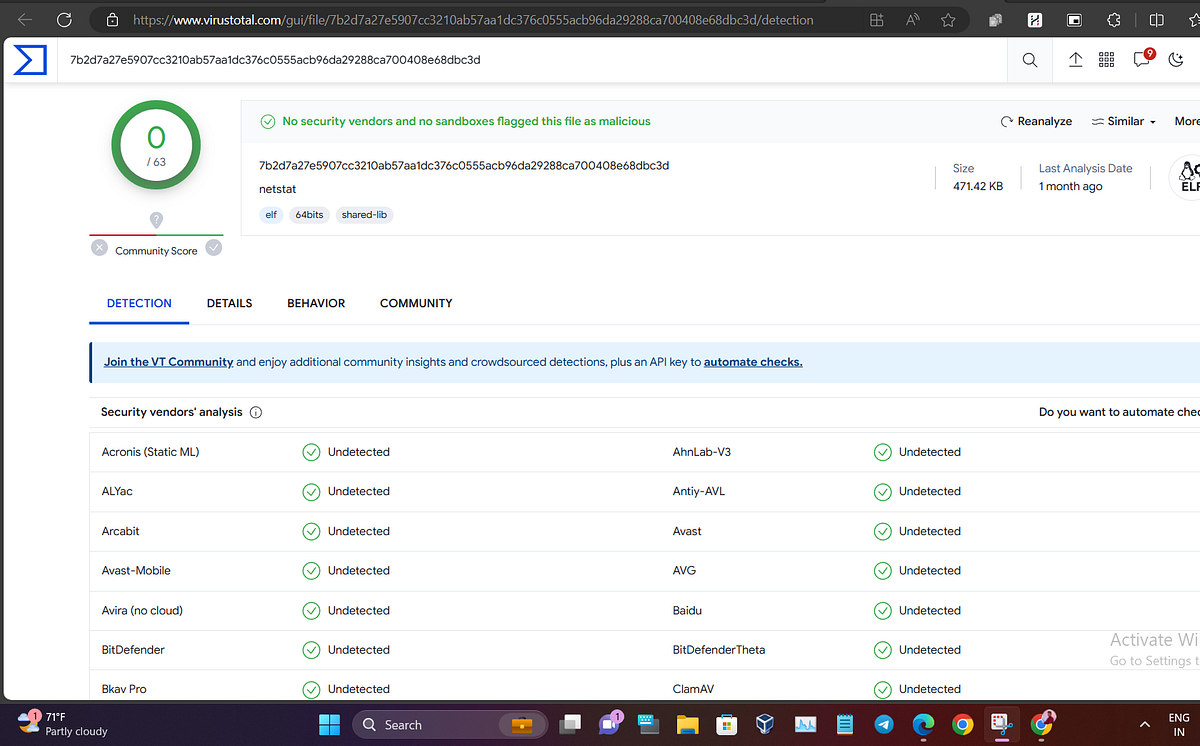Image resolution: width=1200 pixels, height=746 pixels.
Task: Open the info tooltip beside Security vendors' analysis
Action: (x=256, y=411)
